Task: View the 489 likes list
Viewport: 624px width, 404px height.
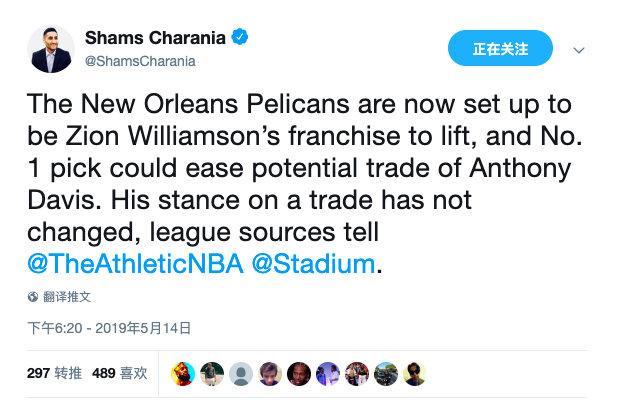Action: tap(119, 373)
